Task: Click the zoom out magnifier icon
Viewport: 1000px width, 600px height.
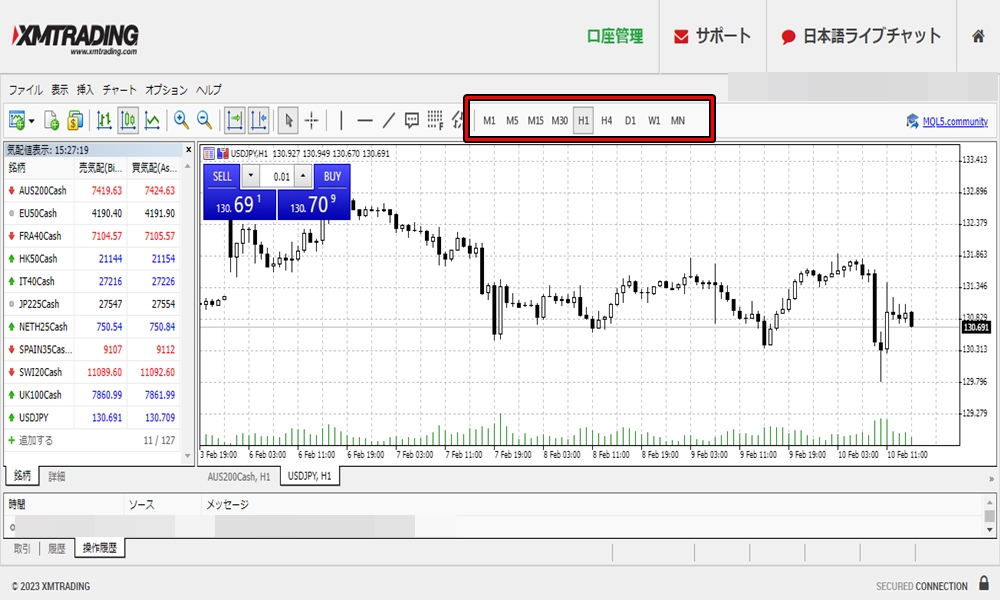Action: (x=205, y=120)
